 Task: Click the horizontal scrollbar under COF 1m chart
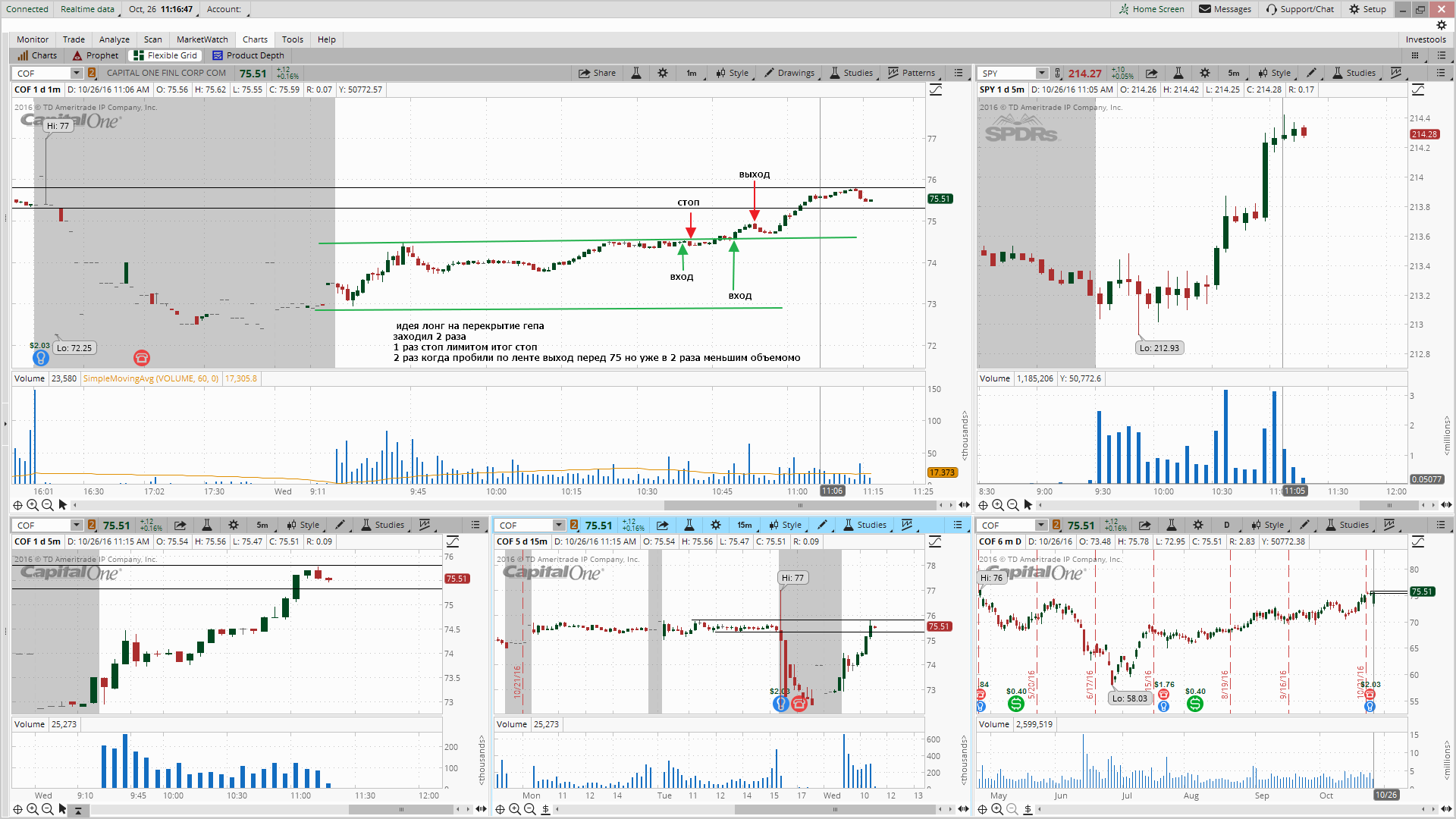pyautogui.click(x=800, y=505)
